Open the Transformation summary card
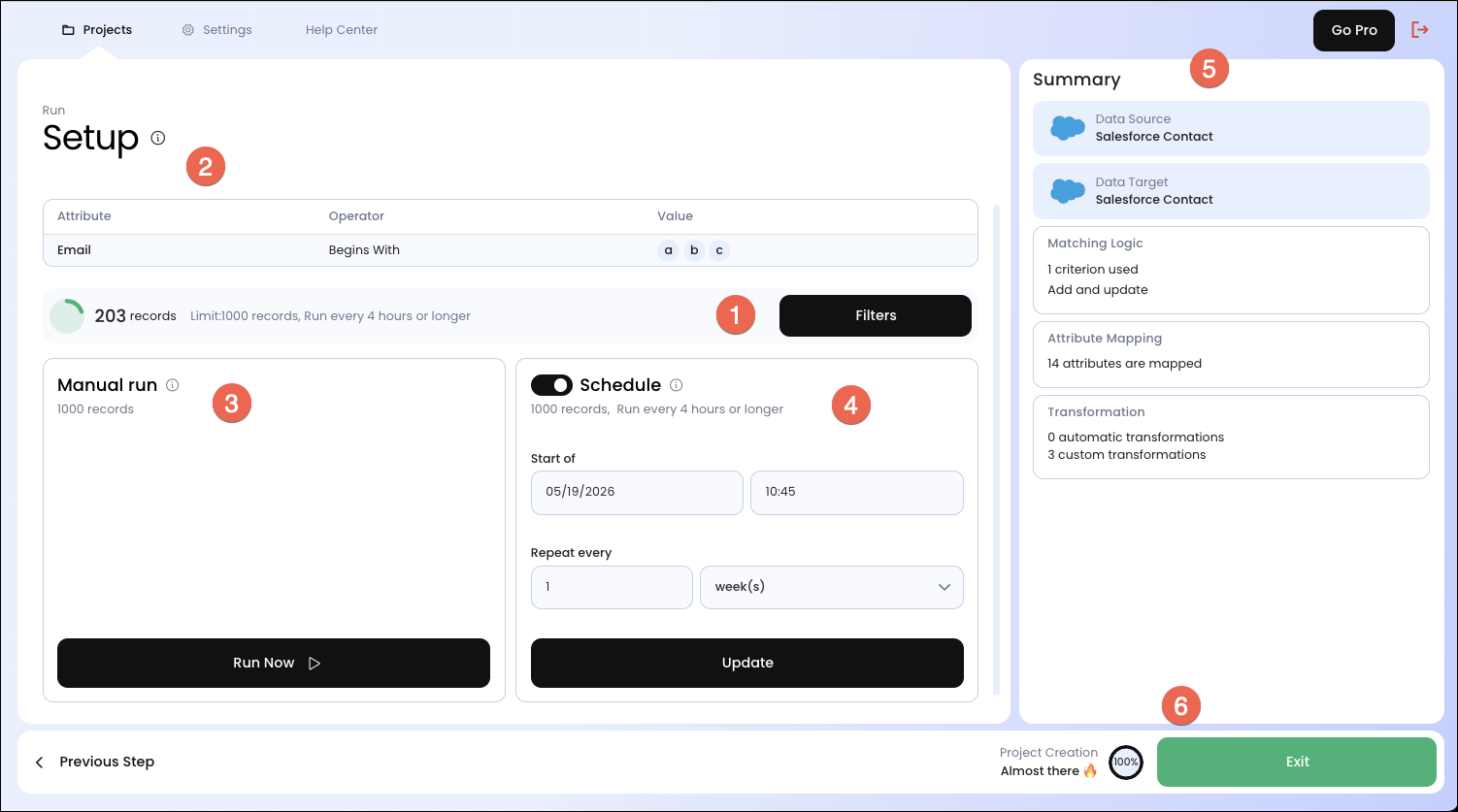The height and width of the screenshot is (812, 1458). point(1231,437)
